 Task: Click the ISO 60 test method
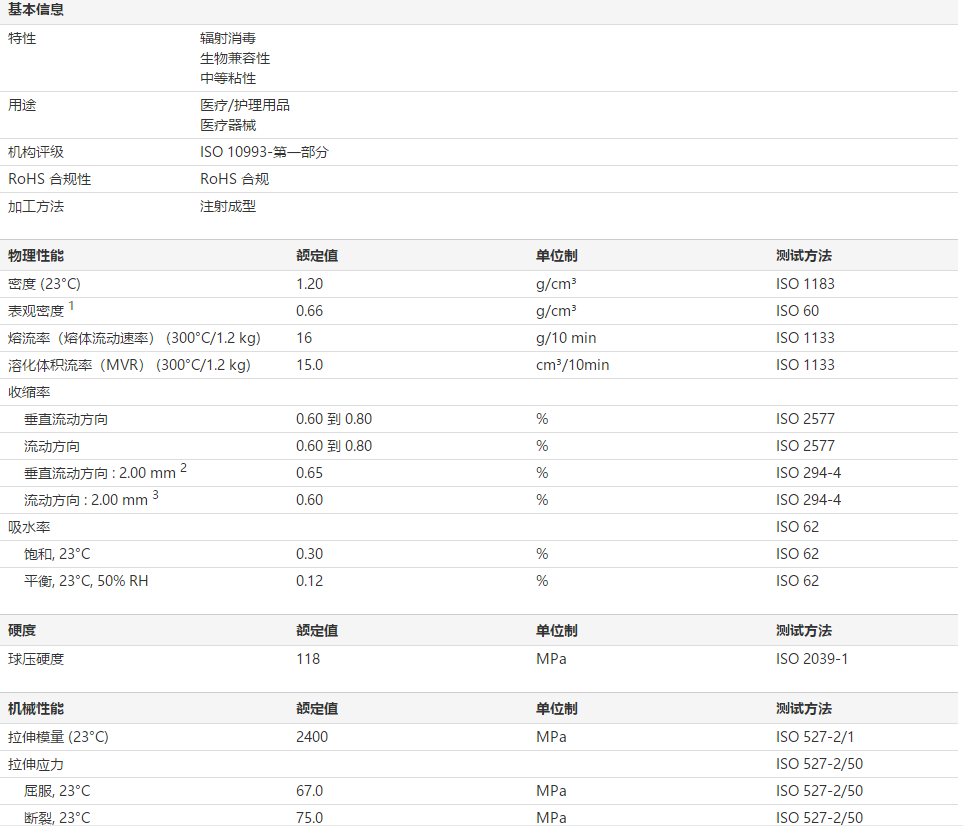click(x=797, y=311)
